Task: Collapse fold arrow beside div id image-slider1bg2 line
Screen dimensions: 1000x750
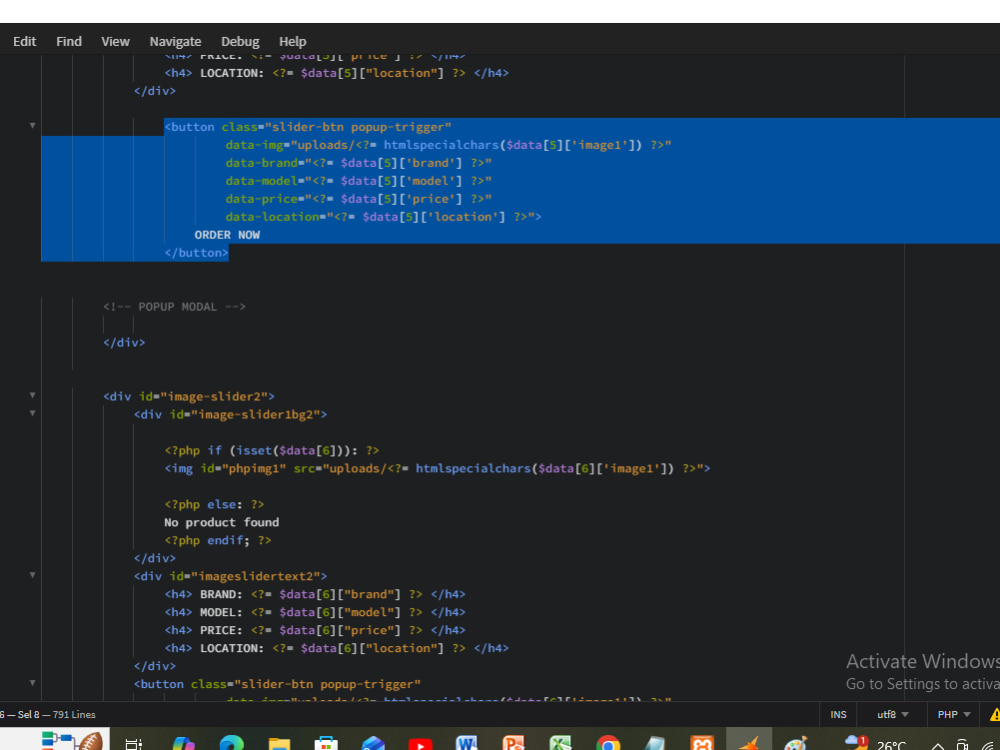Action: click(33, 413)
